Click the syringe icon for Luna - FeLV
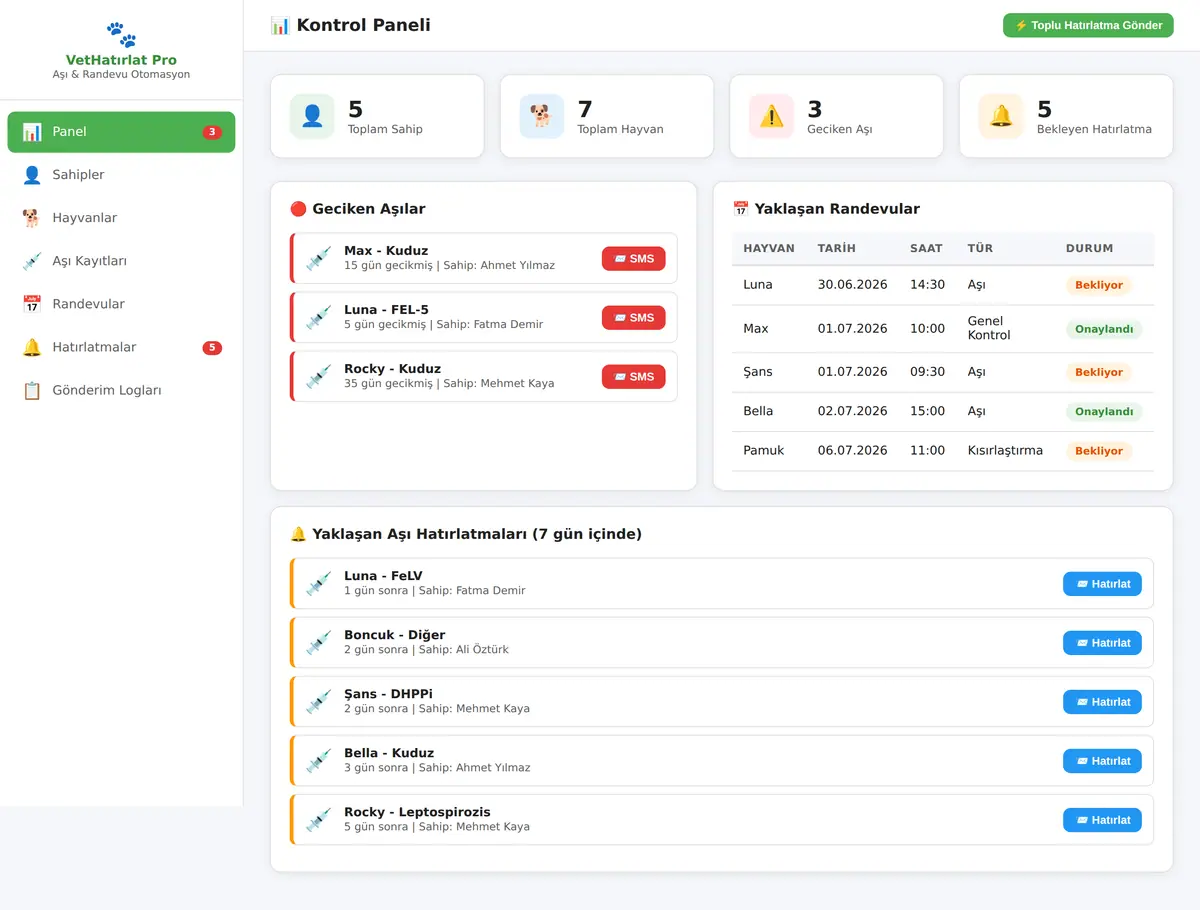1200x910 pixels. tap(318, 583)
